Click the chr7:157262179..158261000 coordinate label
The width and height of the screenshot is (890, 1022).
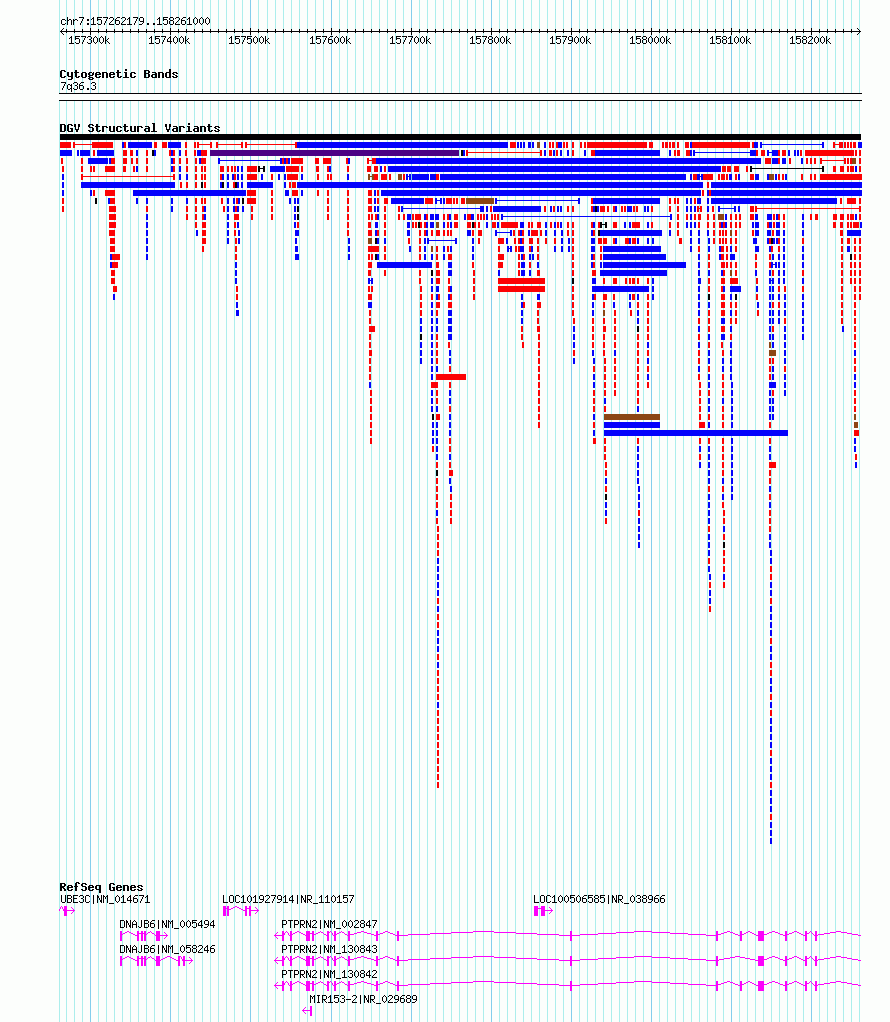tap(135, 21)
